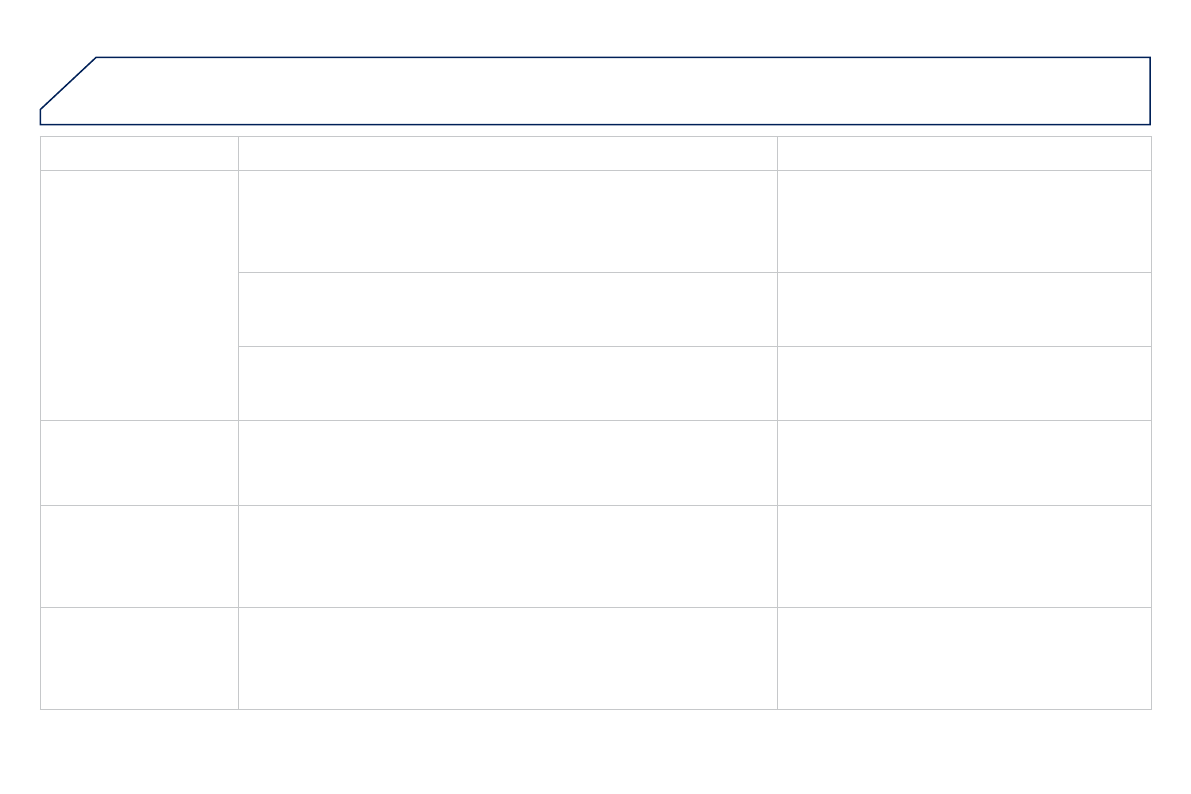
Task: Click the first sub-row right cell under header
Action: tap(964, 221)
